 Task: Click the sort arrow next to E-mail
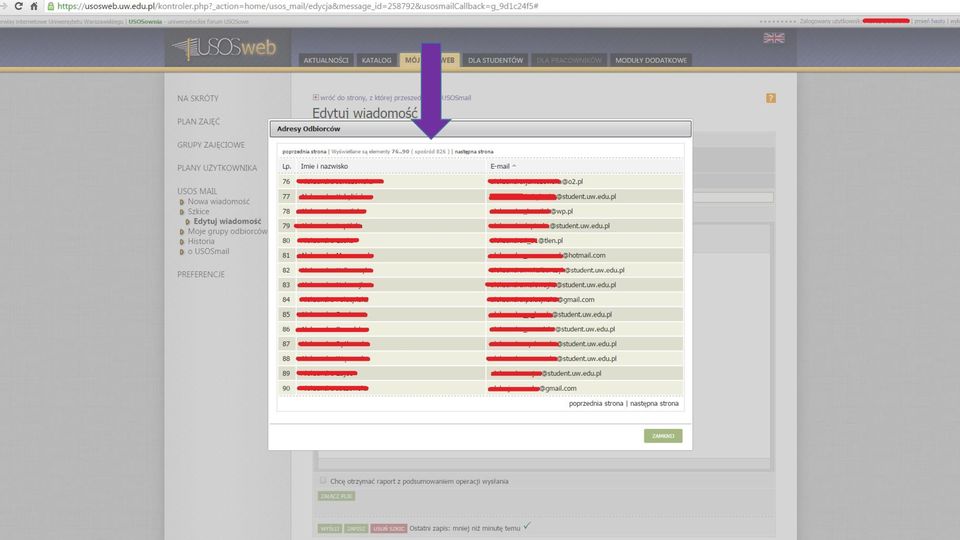point(514,166)
